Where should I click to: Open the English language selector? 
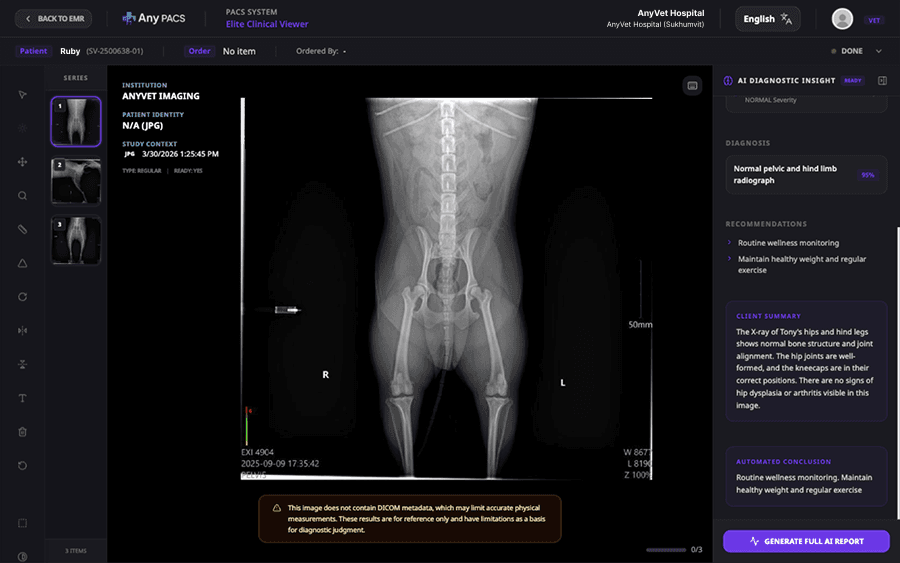(767, 19)
